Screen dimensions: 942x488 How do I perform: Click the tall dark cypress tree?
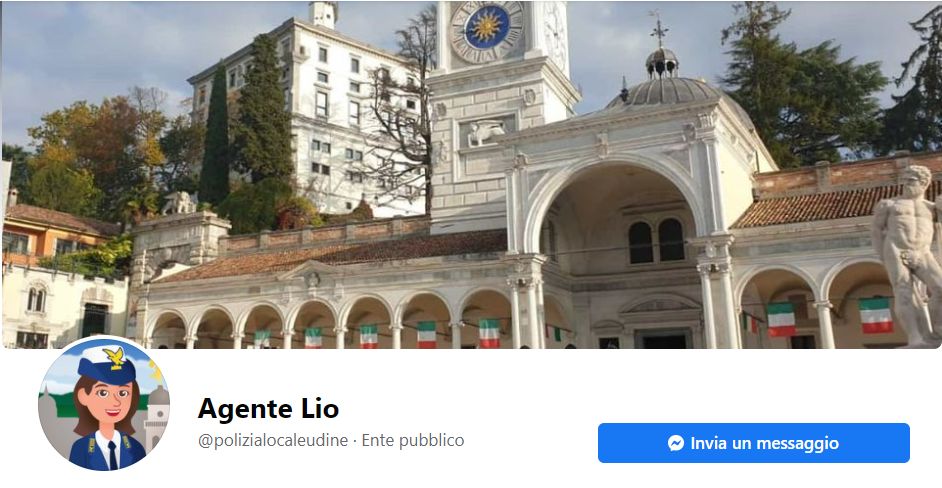[215, 135]
